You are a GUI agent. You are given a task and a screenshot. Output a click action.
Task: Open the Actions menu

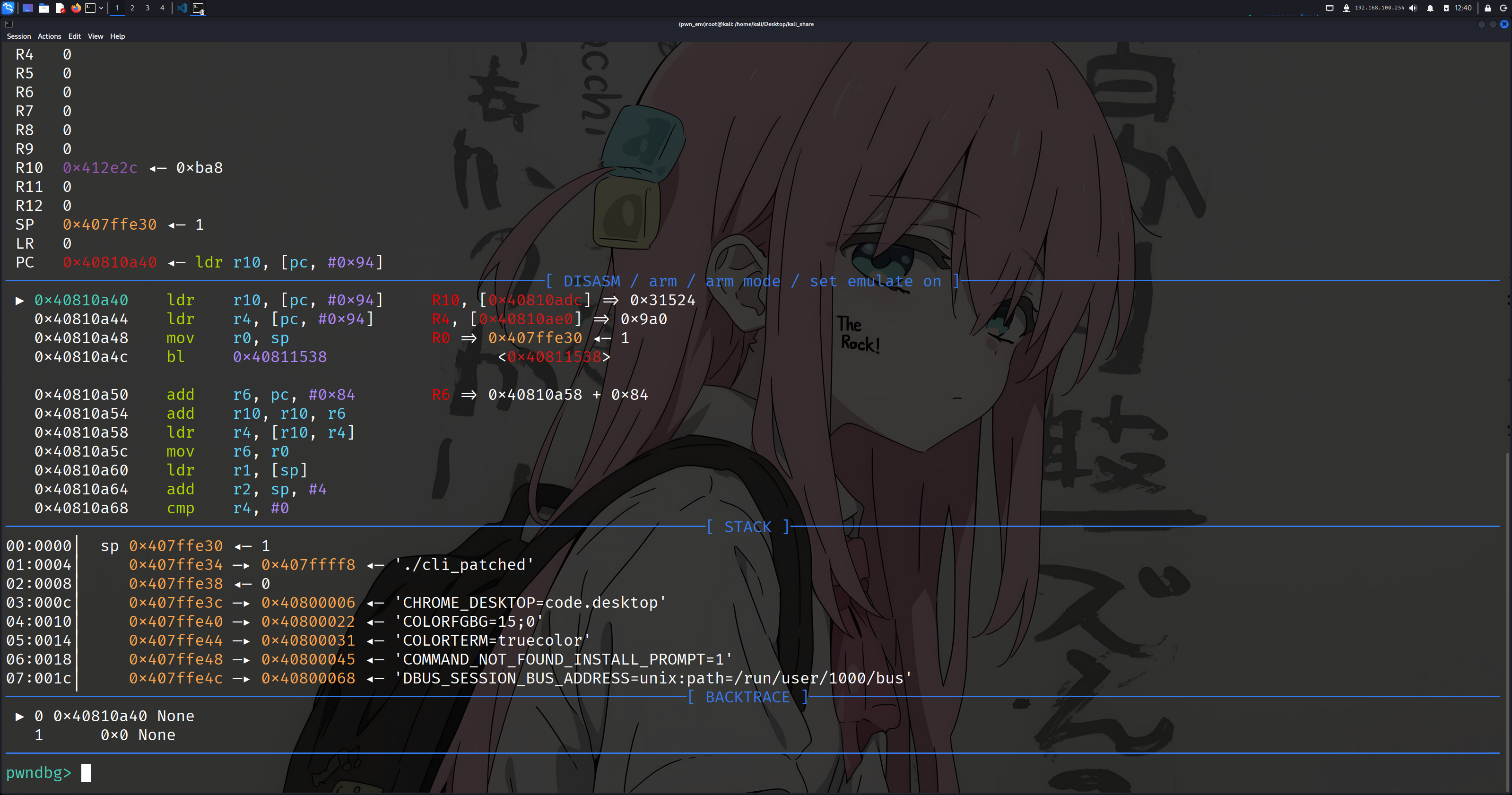click(x=49, y=36)
